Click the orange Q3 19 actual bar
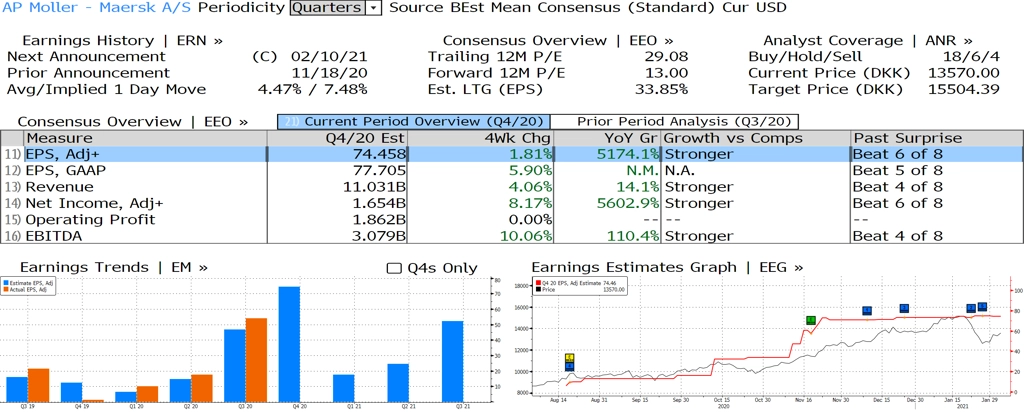 point(39,386)
